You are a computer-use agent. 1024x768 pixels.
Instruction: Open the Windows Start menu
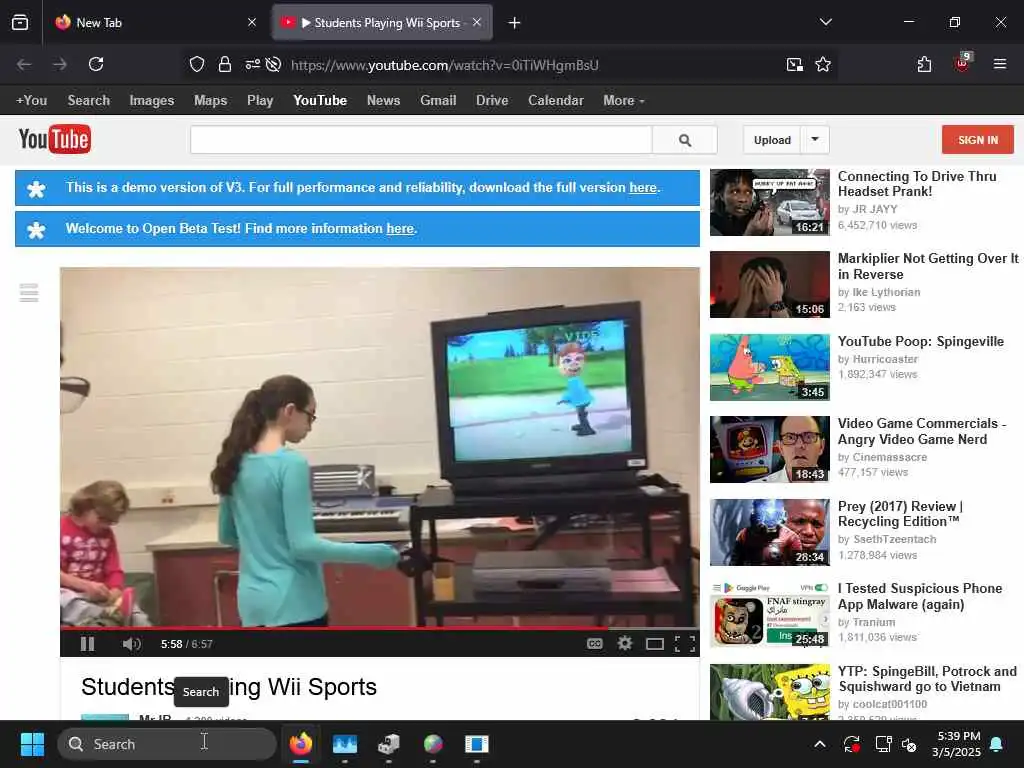pos(32,744)
